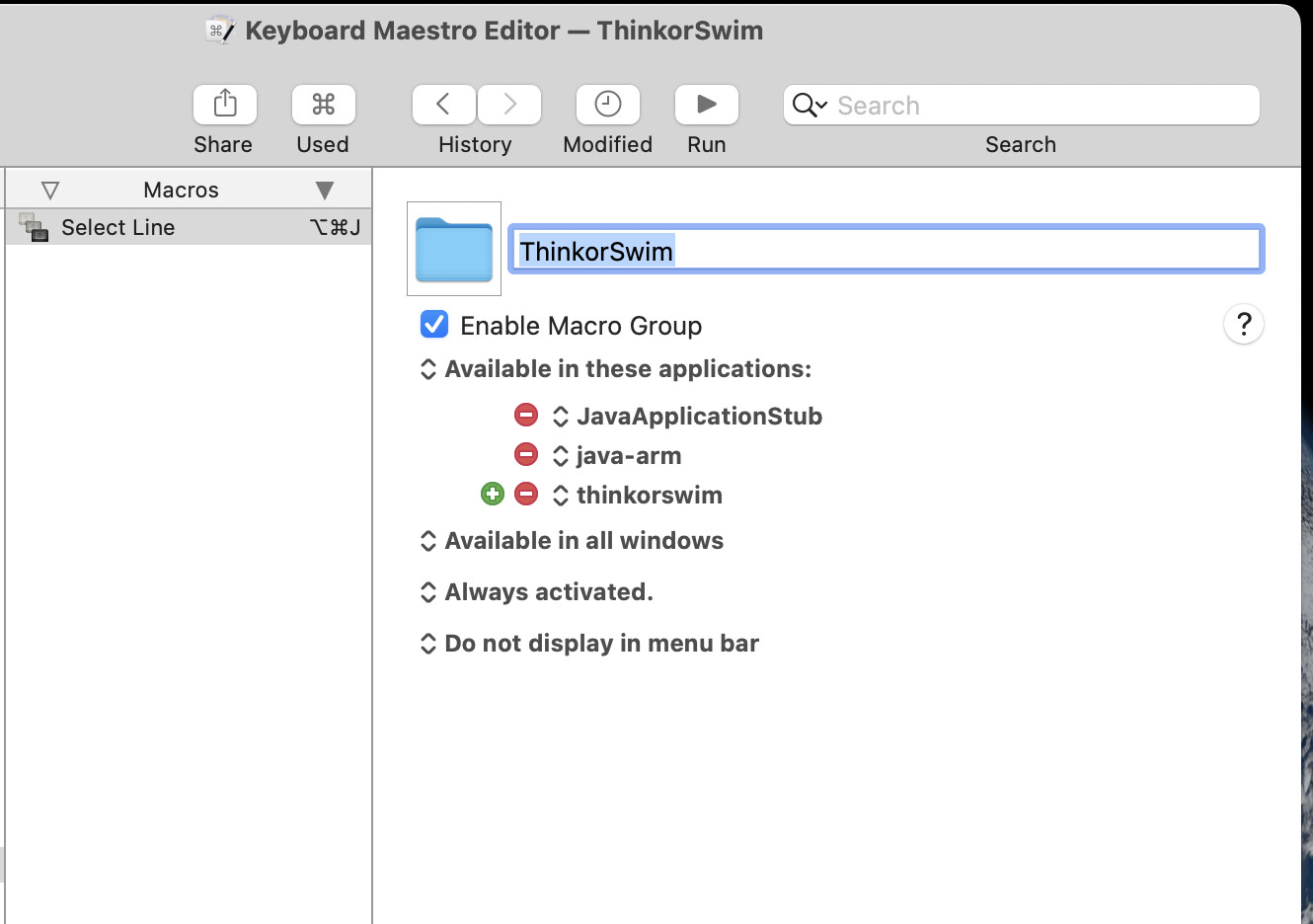Click the Share toolbar icon
Screen dimensions: 1313x924
[225, 105]
